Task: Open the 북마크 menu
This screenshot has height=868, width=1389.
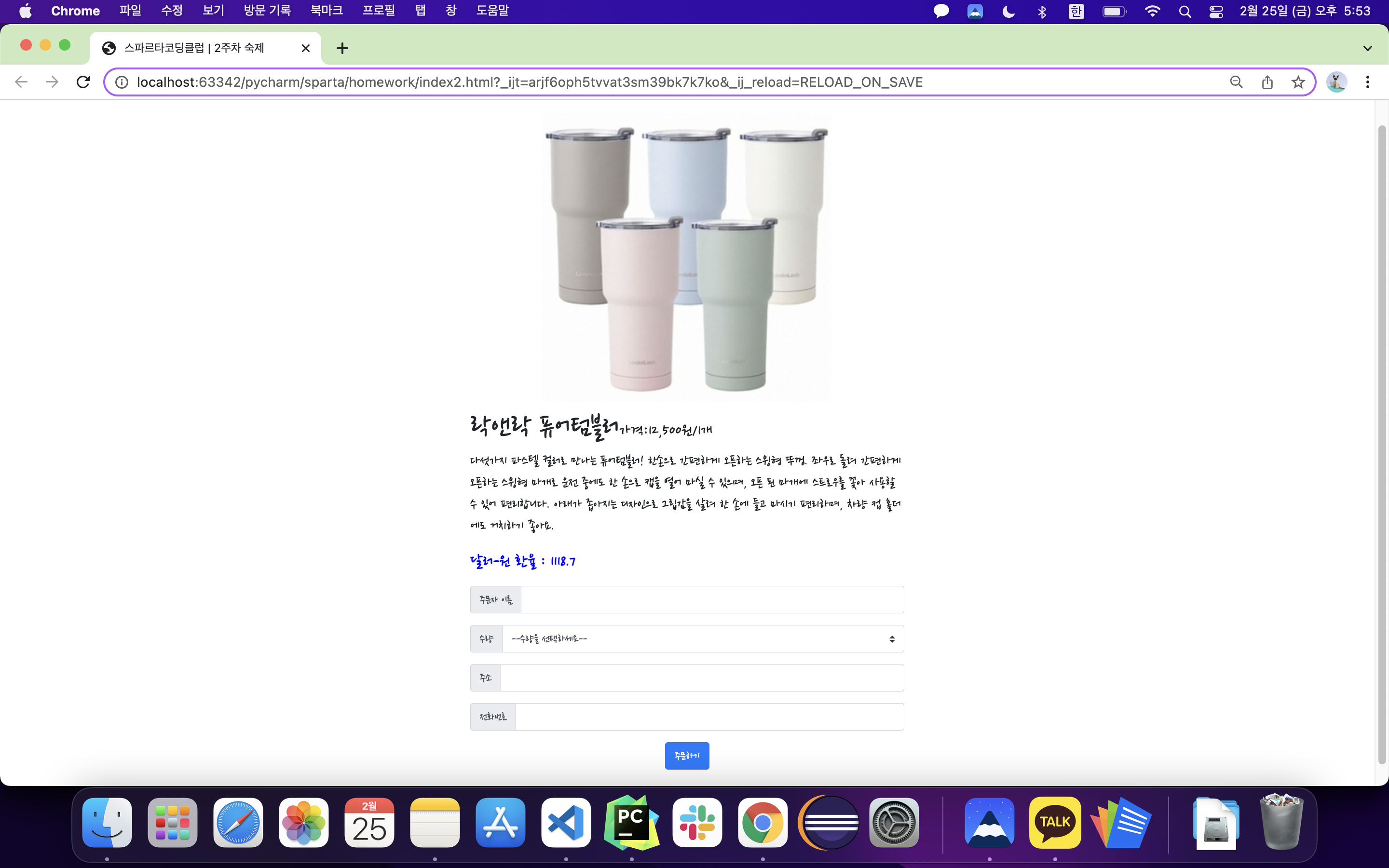Action: click(327, 11)
